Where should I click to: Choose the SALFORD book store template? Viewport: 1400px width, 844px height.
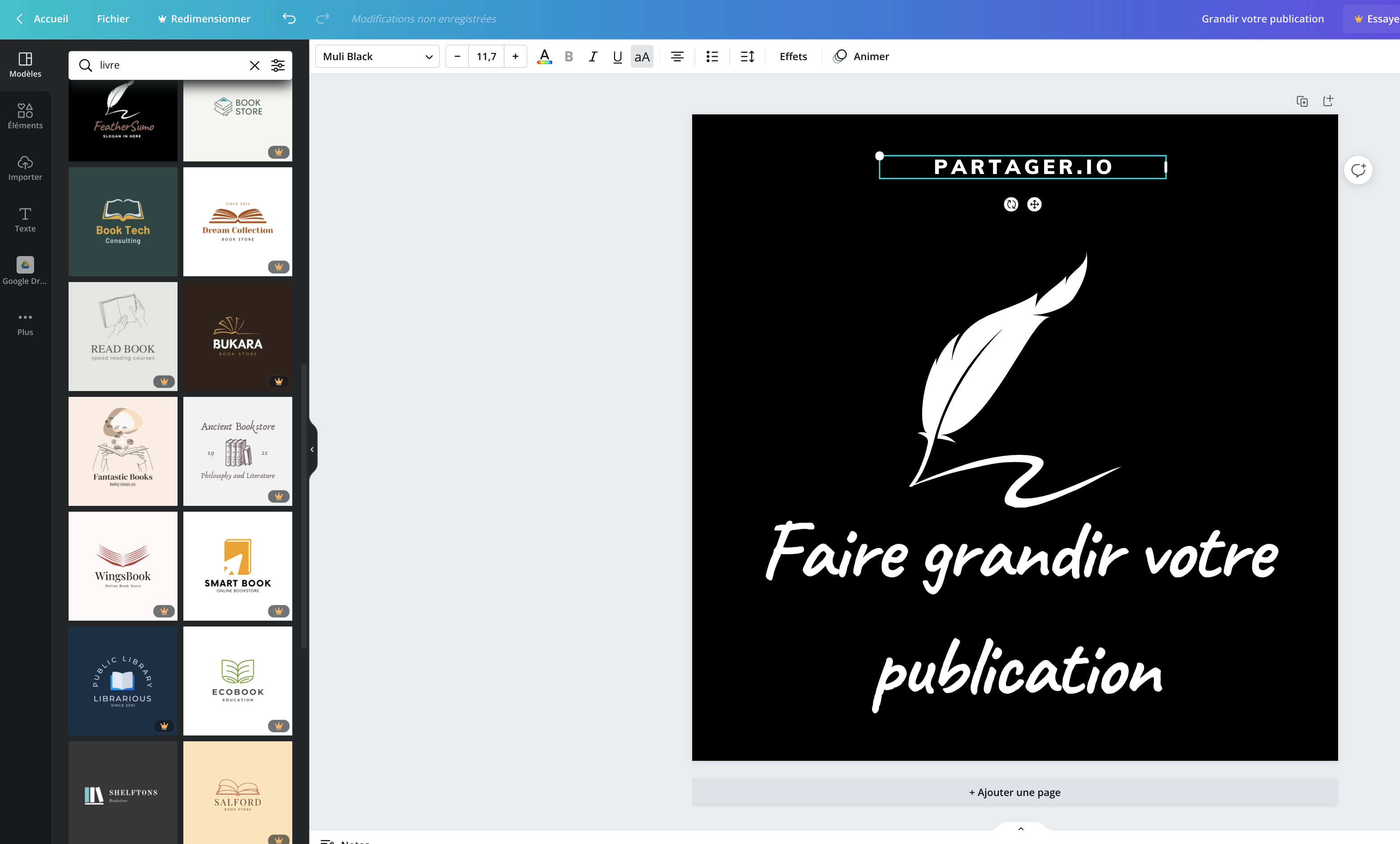click(238, 793)
